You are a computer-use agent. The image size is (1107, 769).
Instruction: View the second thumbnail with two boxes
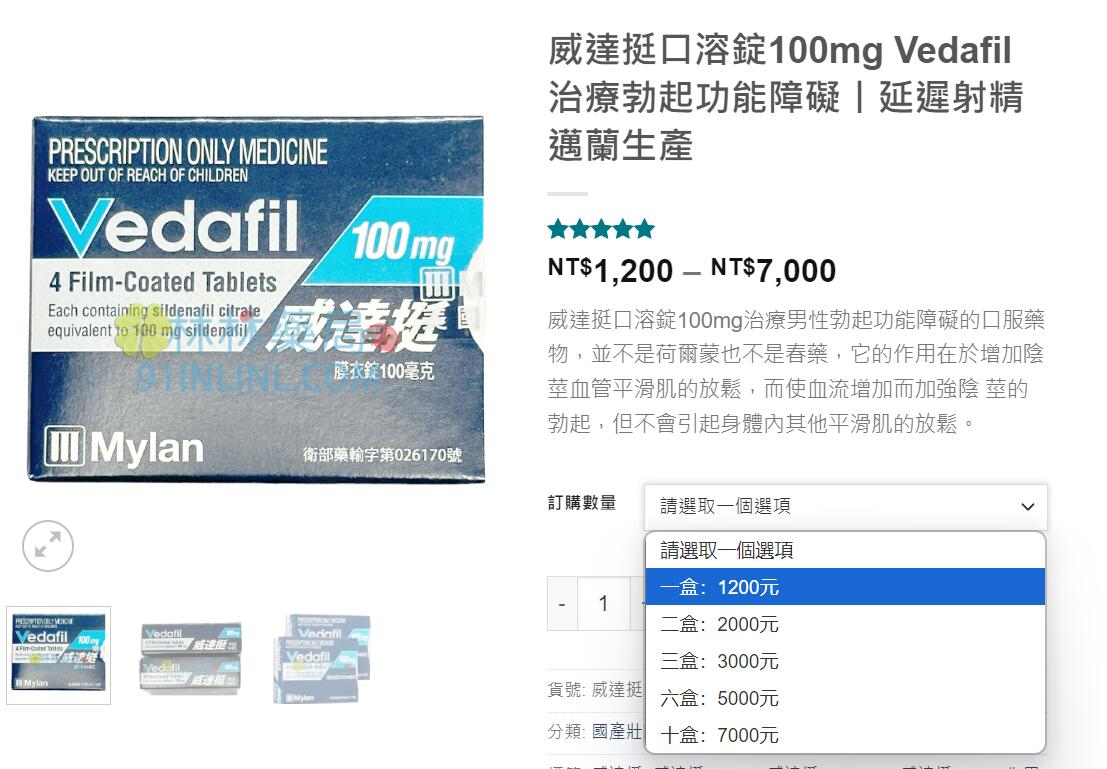(191, 657)
